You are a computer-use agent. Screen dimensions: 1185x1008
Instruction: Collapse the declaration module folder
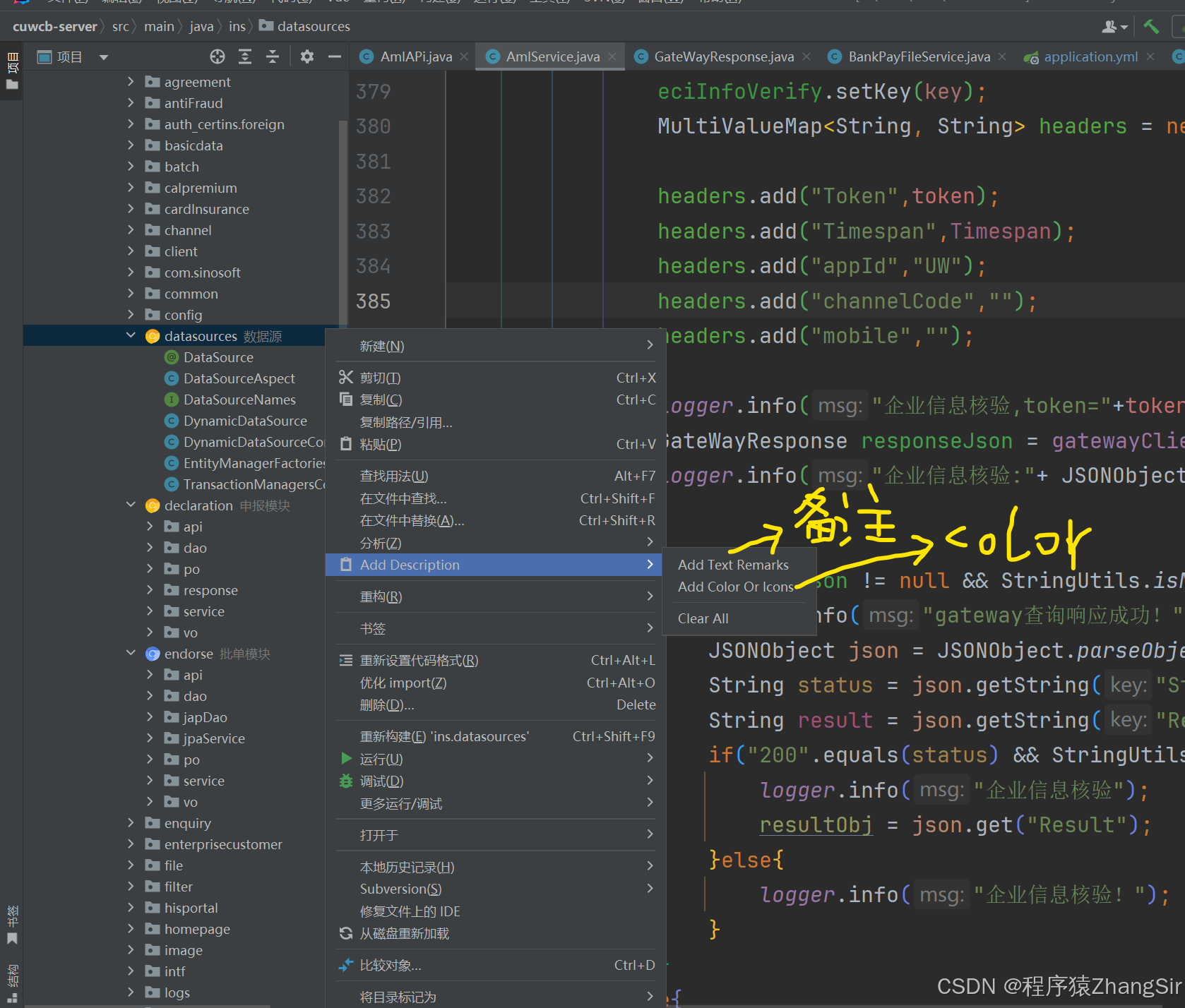[x=131, y=505]
